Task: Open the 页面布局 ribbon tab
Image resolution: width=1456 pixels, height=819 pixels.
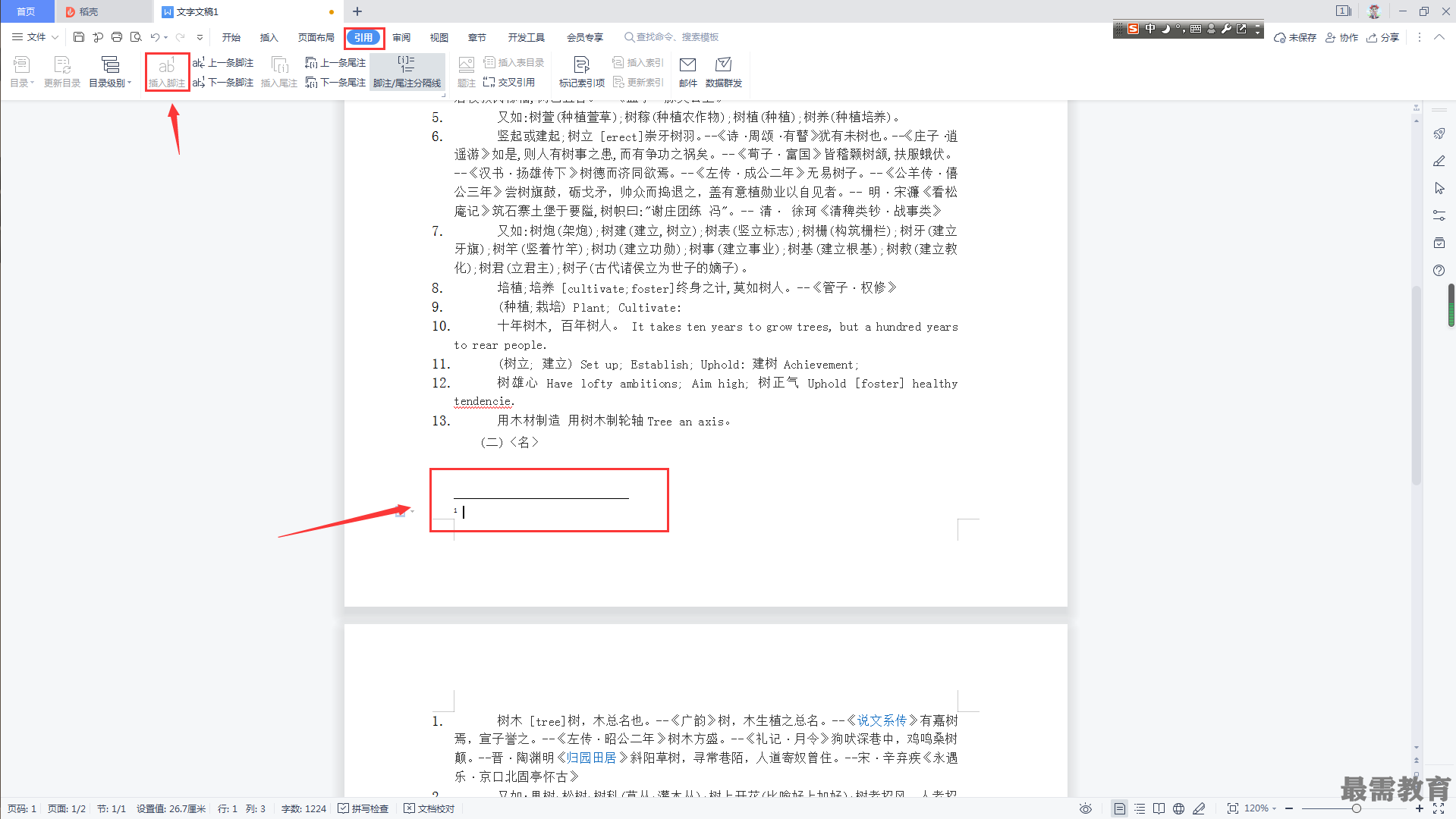Action: coord(316,37)
